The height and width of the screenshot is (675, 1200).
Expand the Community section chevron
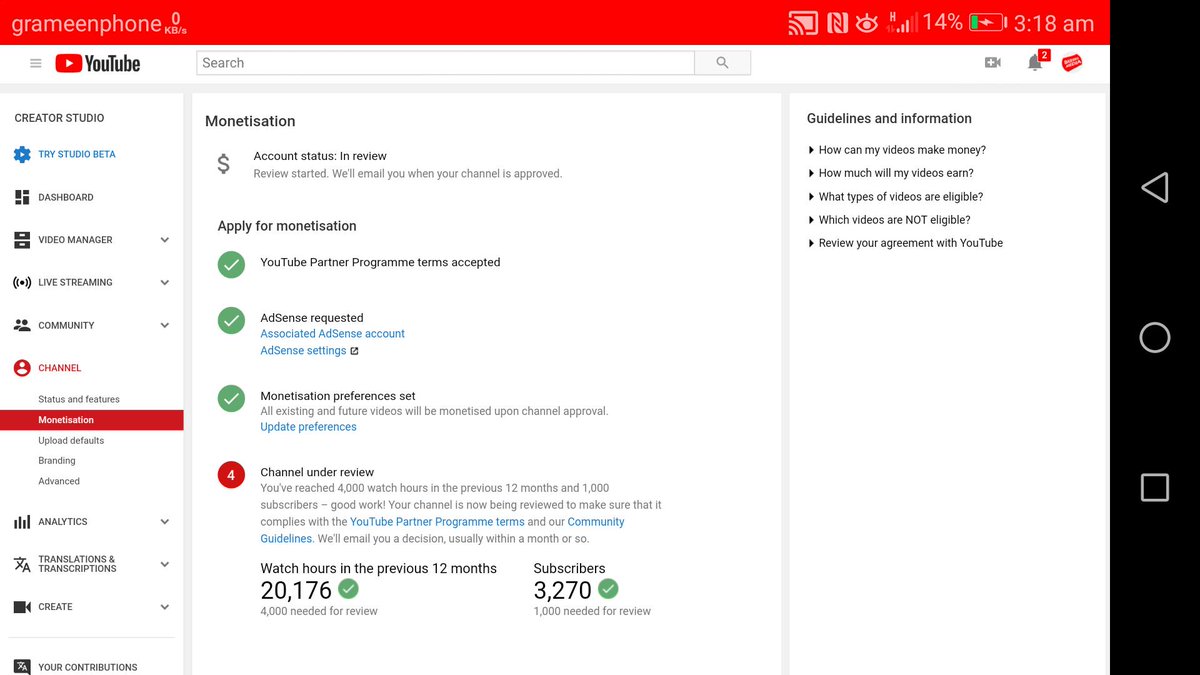click(x=165, y=325)
